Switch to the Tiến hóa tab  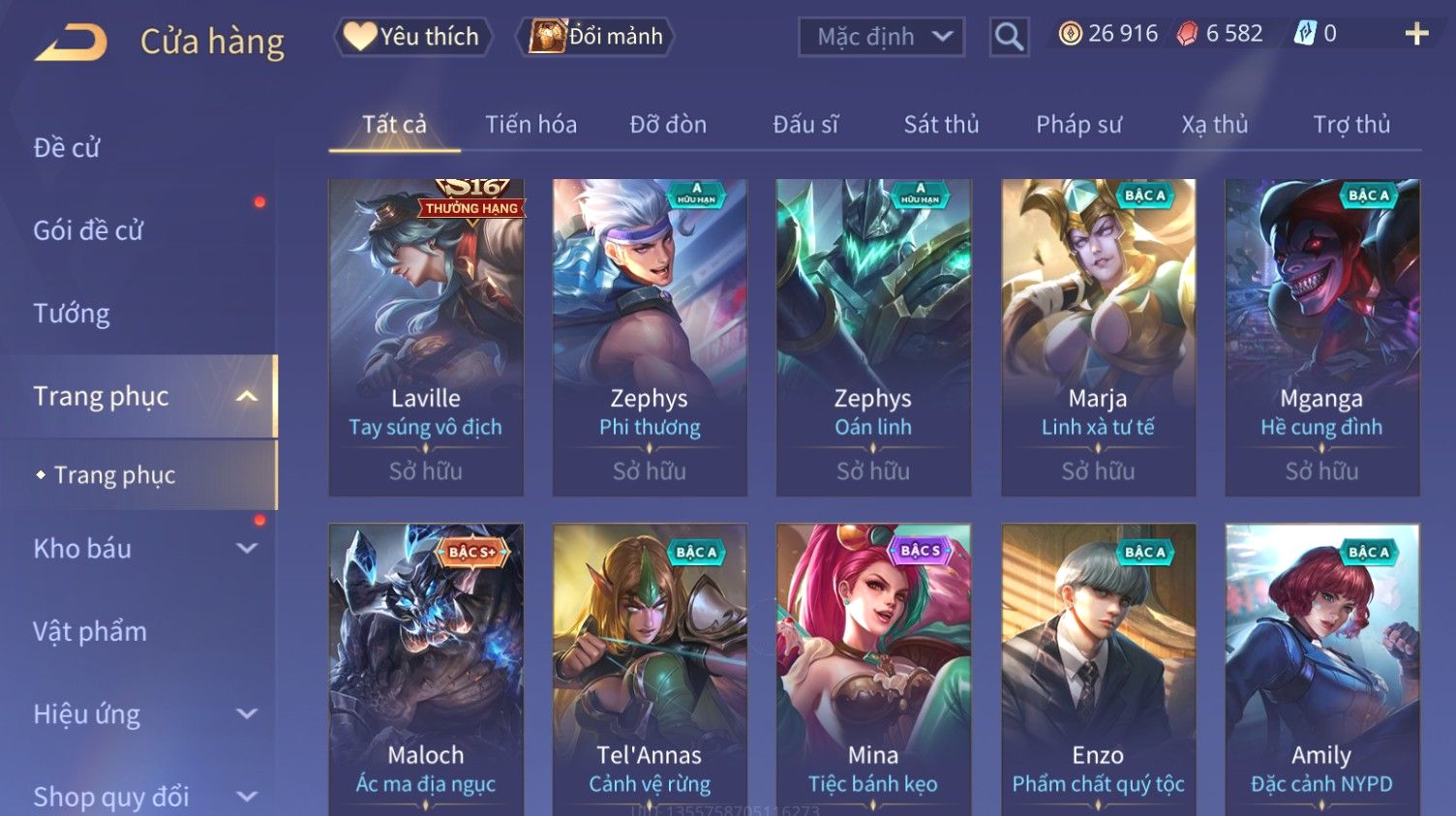[x=531, y=125]
